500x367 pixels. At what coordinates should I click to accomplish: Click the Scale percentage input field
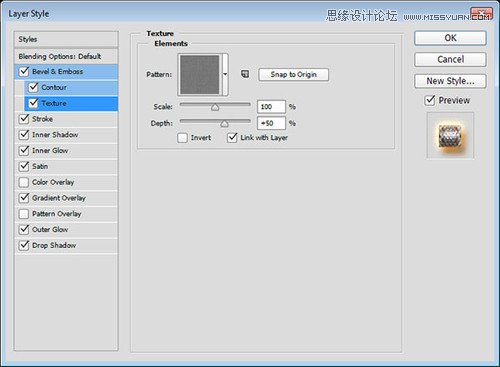point(271,107)
